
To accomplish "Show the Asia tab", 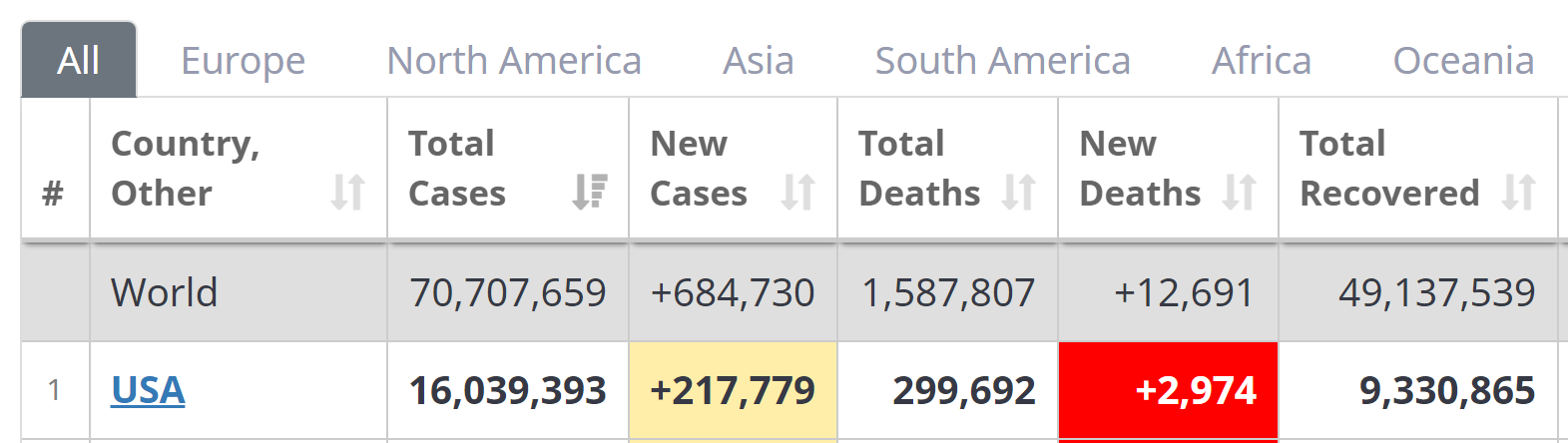I will tap(759, 61).
